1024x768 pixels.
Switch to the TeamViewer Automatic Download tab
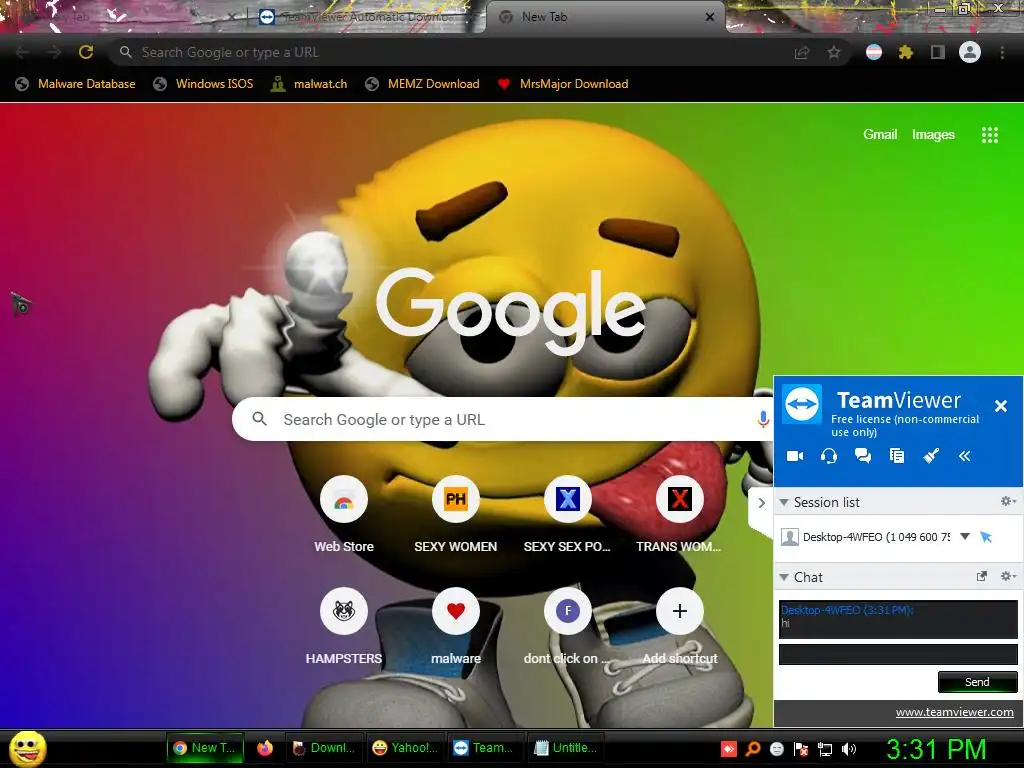pyautogui.click(x=366, y=17)
